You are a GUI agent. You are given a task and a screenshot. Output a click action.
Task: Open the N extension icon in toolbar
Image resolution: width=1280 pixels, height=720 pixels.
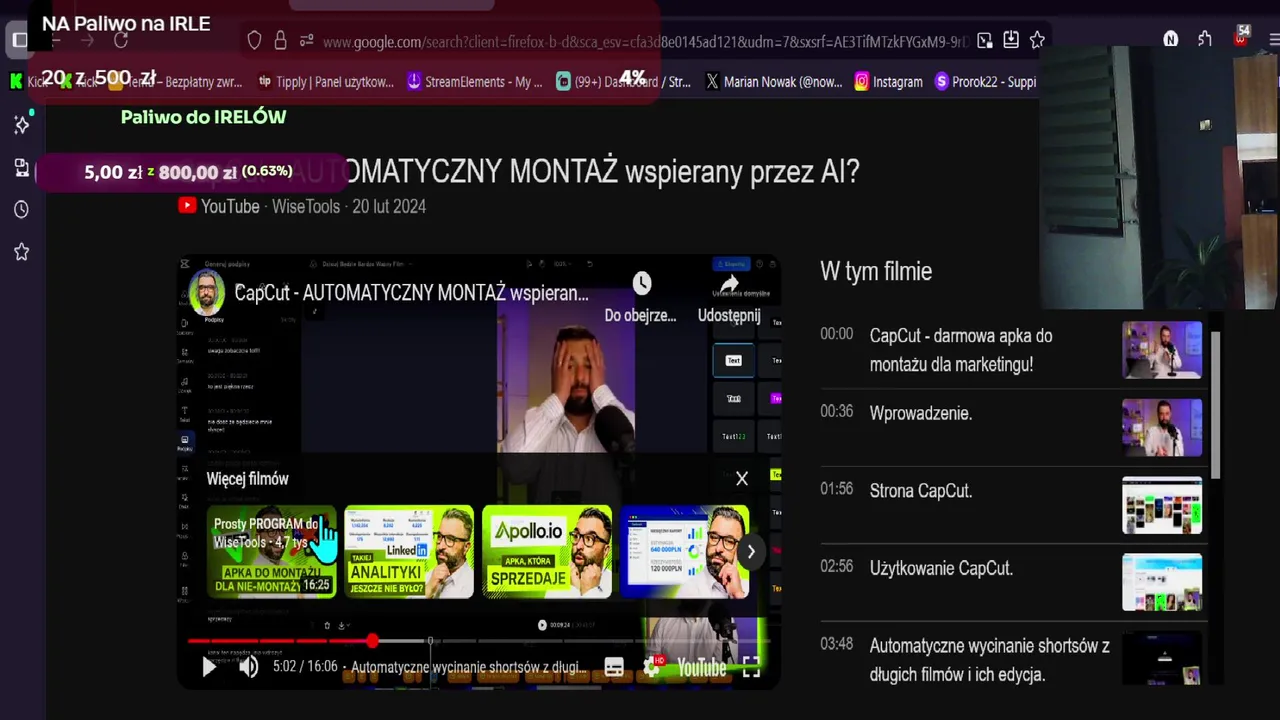point(1171,39)
